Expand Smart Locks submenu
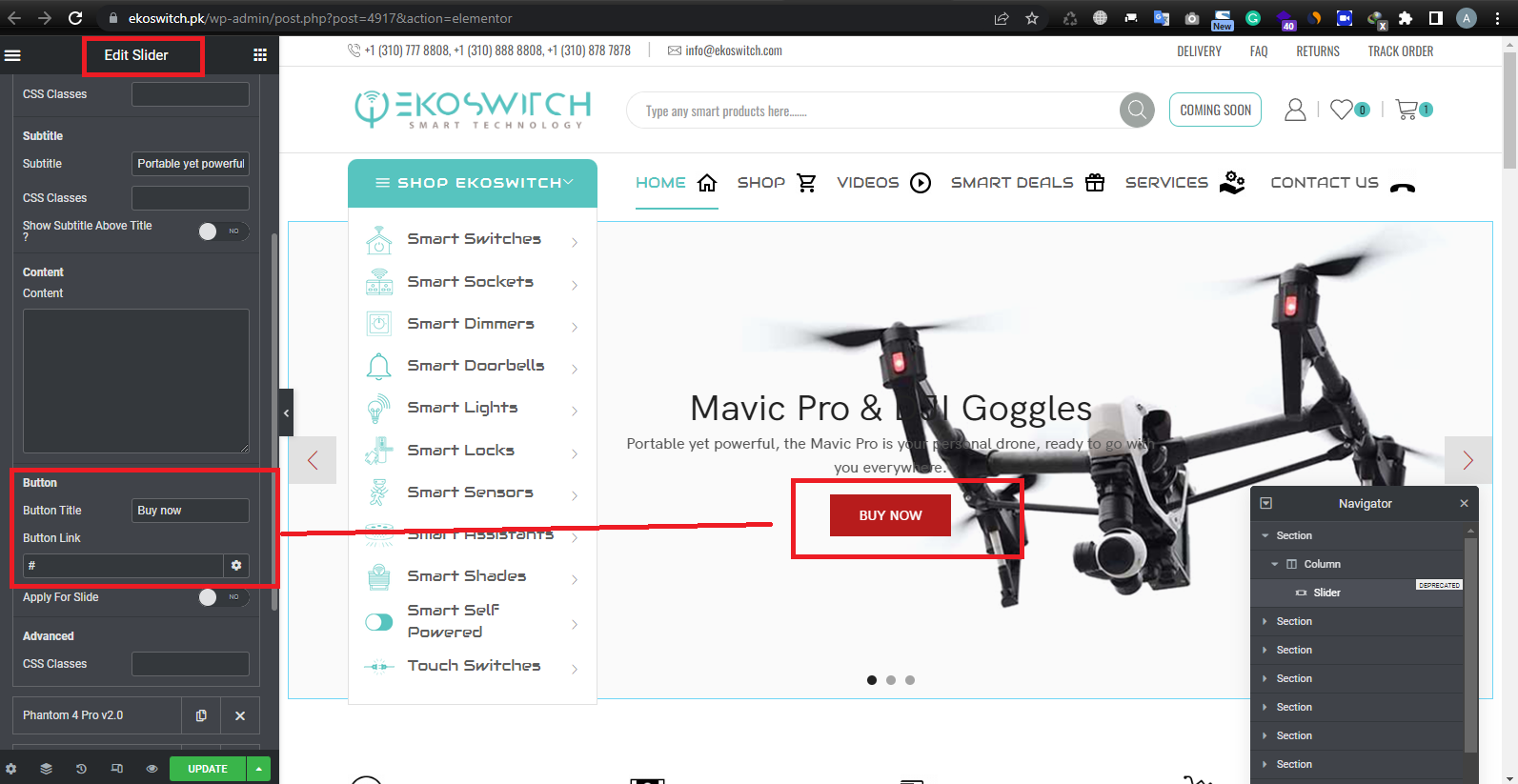This screenshot has width=1518, height=784. [x=575, y=453]
